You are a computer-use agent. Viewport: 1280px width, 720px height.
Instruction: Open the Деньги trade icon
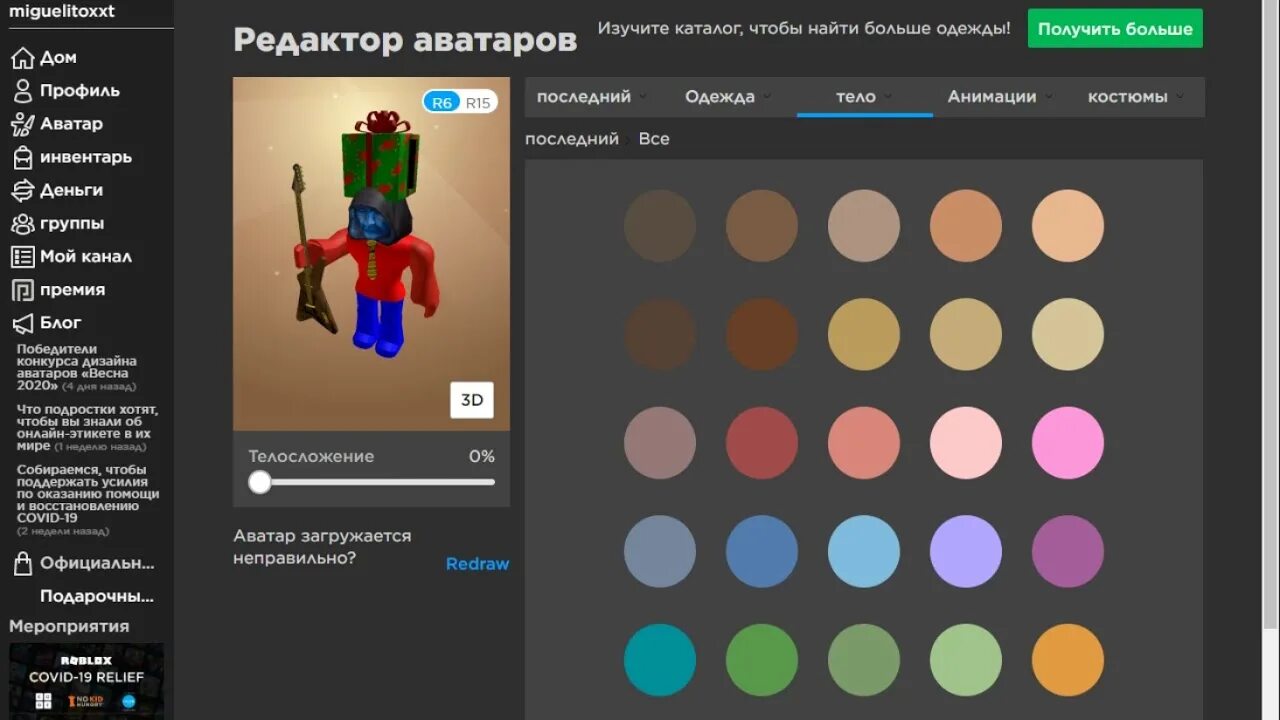tap(22, 190)
